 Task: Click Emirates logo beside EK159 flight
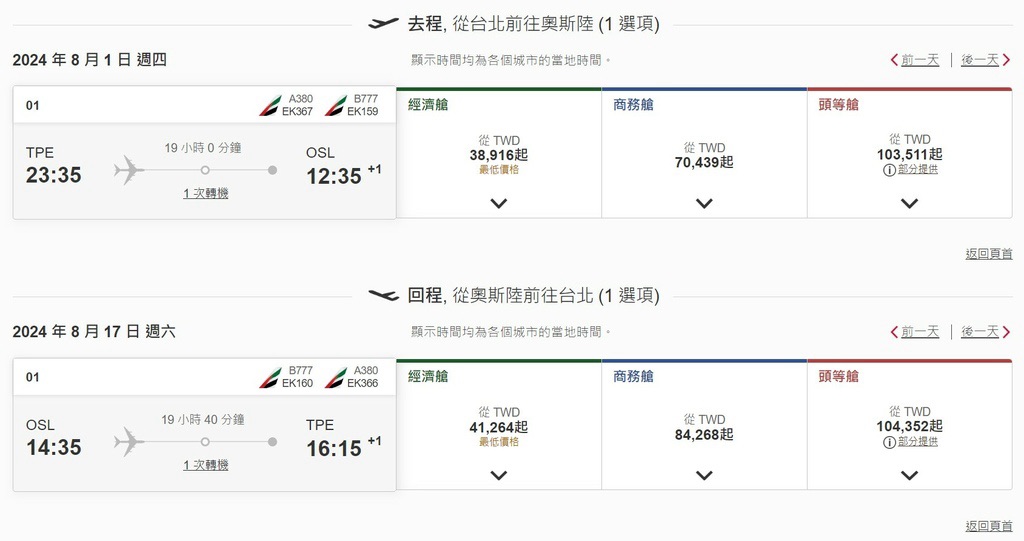pyautogui.click(x=335, y=105)
